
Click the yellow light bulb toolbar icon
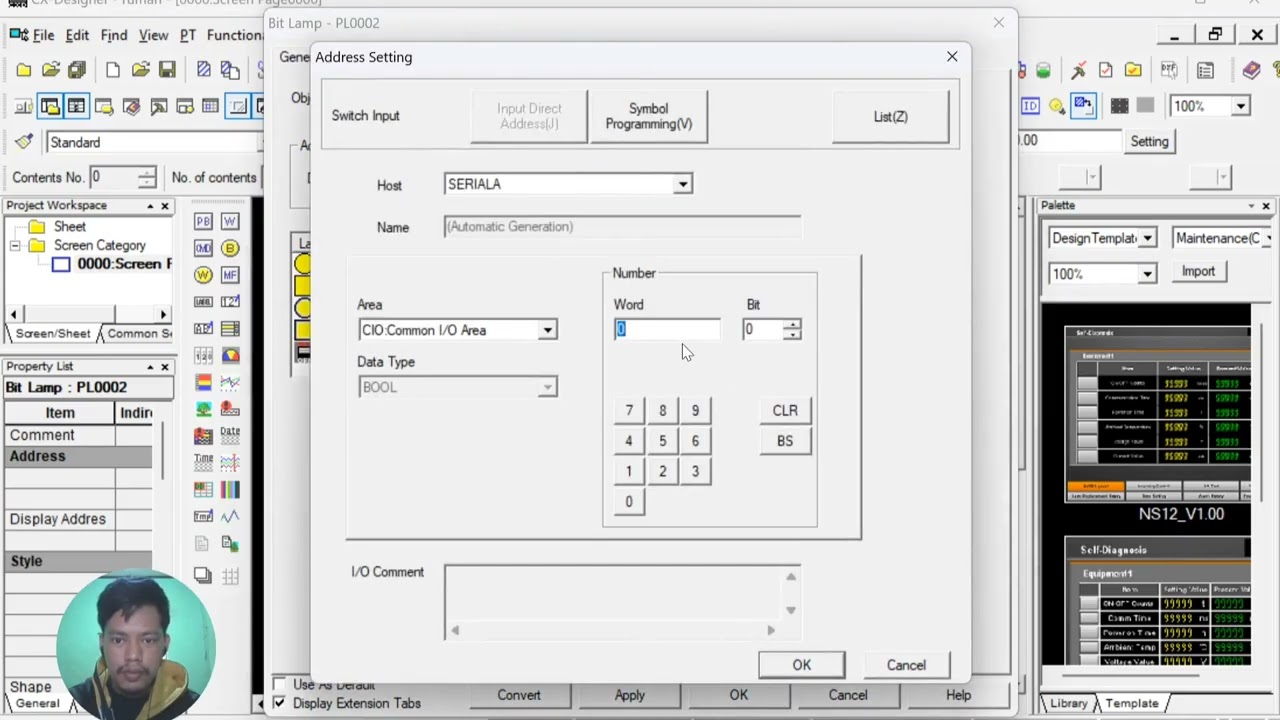(x=1056, y=106)
